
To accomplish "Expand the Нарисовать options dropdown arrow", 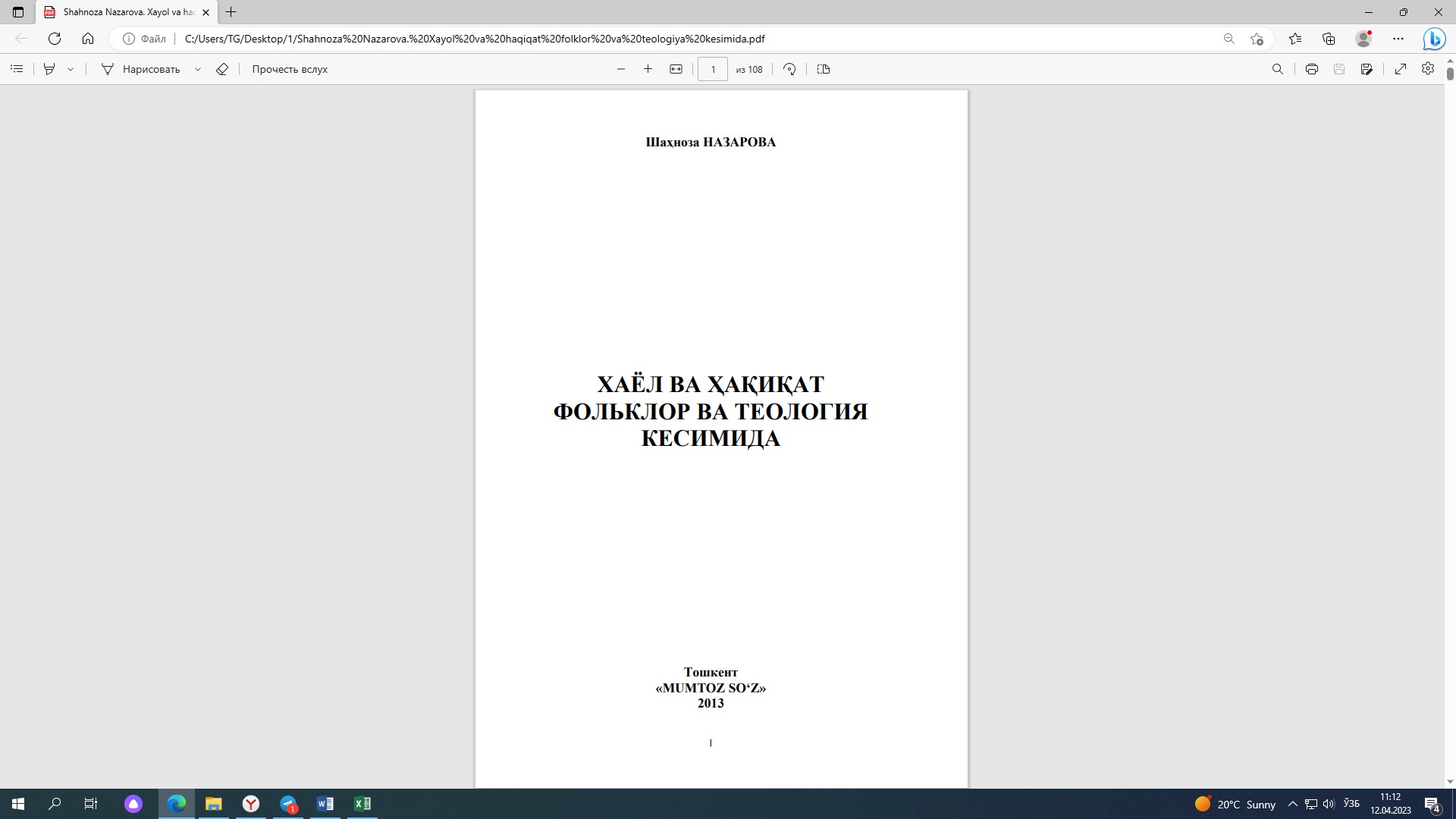I will point(198,69).
